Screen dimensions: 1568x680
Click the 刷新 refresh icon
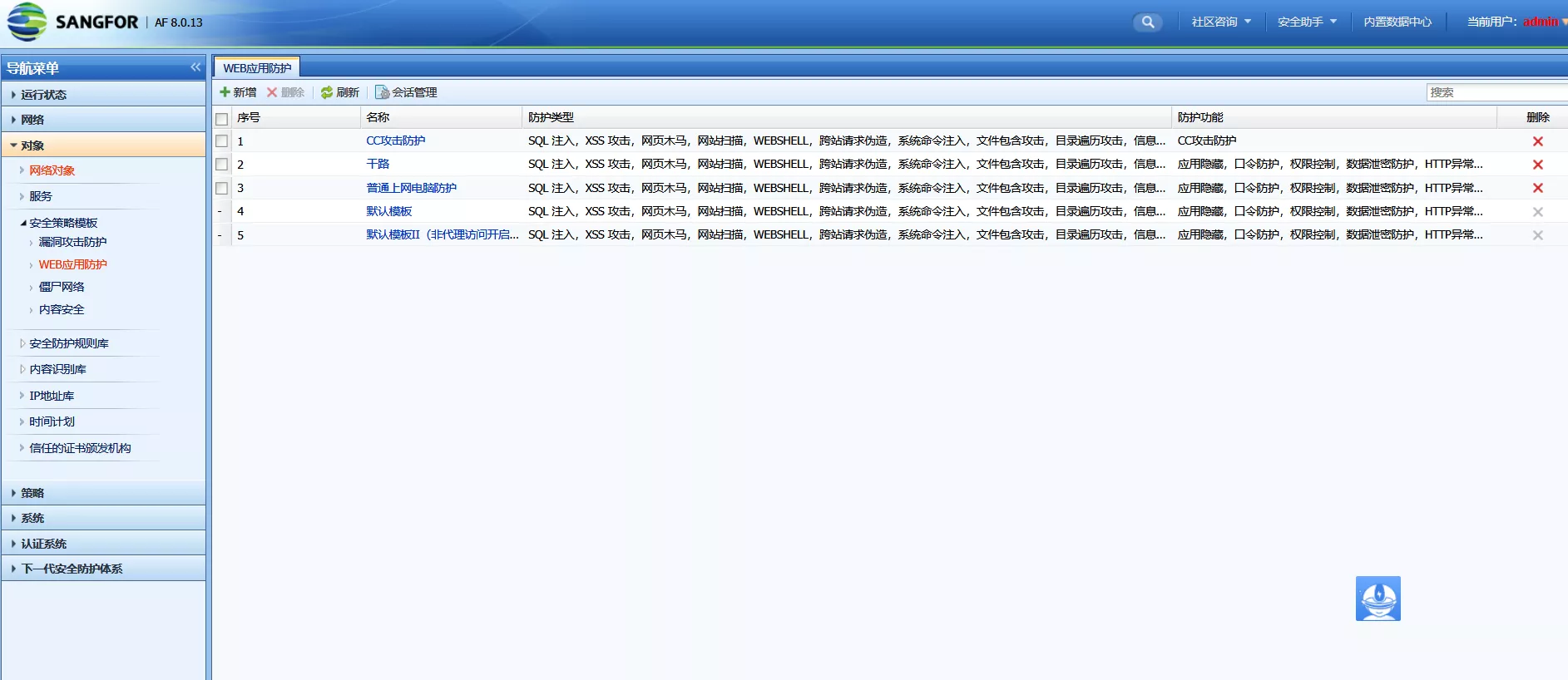click(x=327, y=92)
